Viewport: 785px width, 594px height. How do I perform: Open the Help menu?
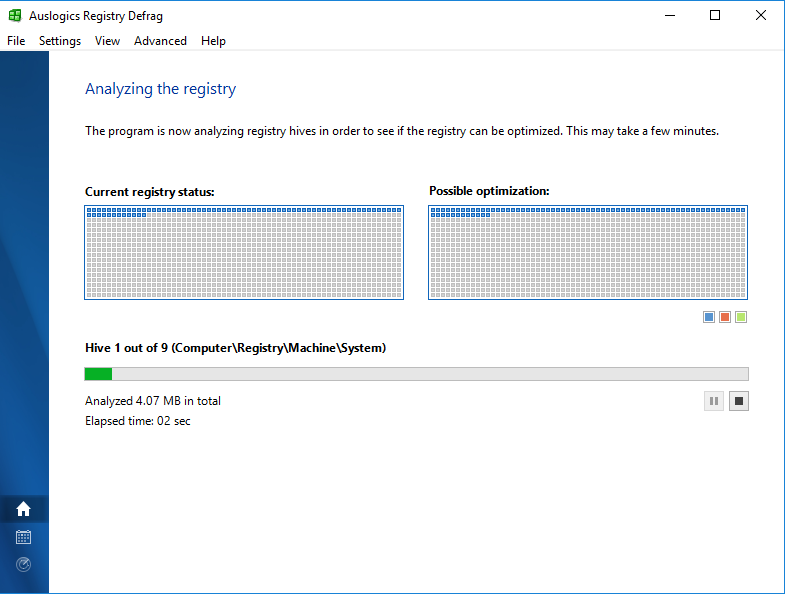pyautogui.click(x=213, y=41)
